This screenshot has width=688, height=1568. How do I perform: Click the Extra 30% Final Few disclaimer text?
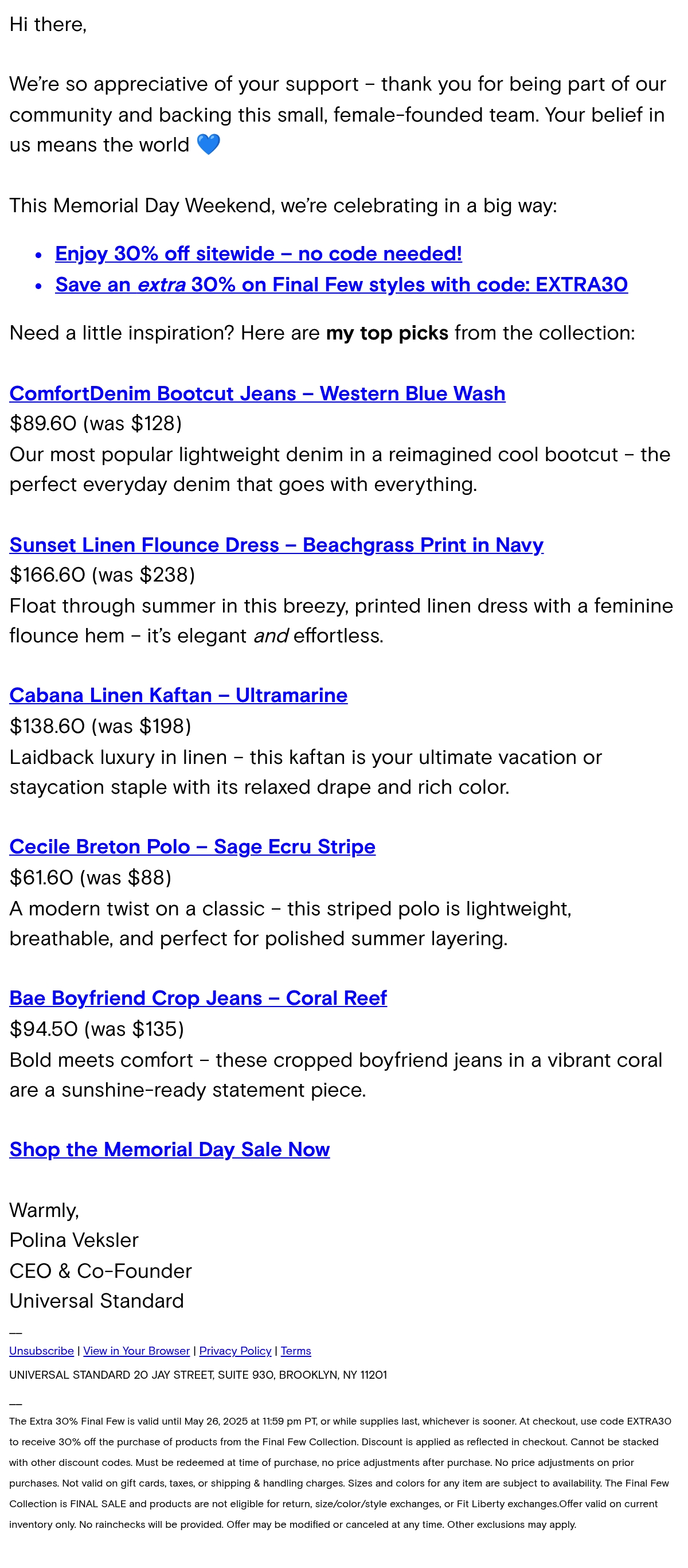pyautogui.click(x=341, y=1473)
